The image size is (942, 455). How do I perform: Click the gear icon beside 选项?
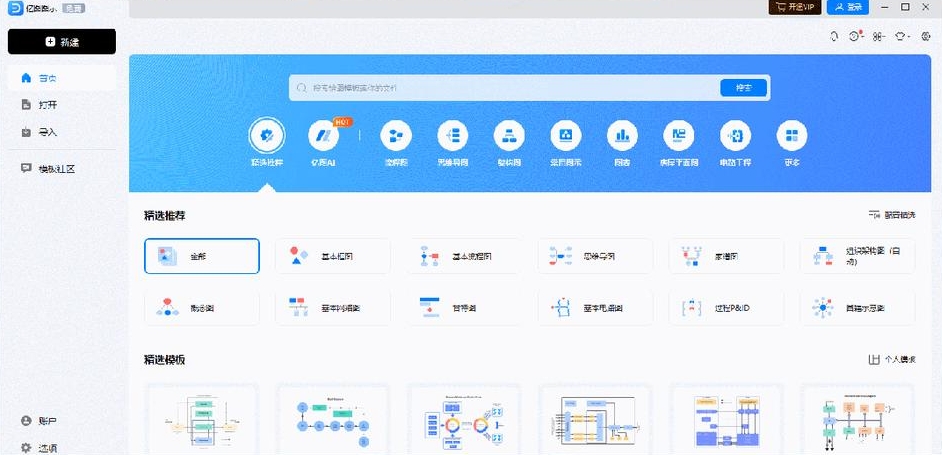pos(26,448)
